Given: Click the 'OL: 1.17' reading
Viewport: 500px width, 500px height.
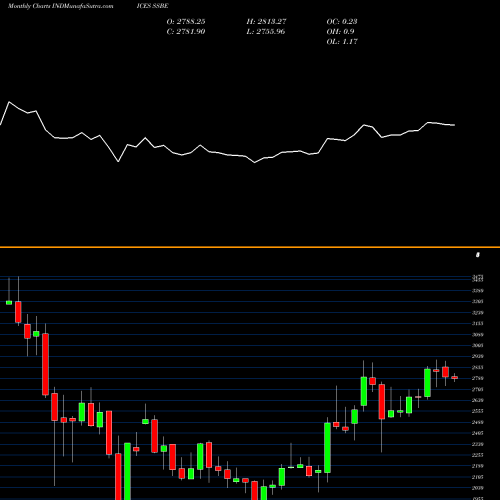Looking at the screenshot, I should [342, 42].
